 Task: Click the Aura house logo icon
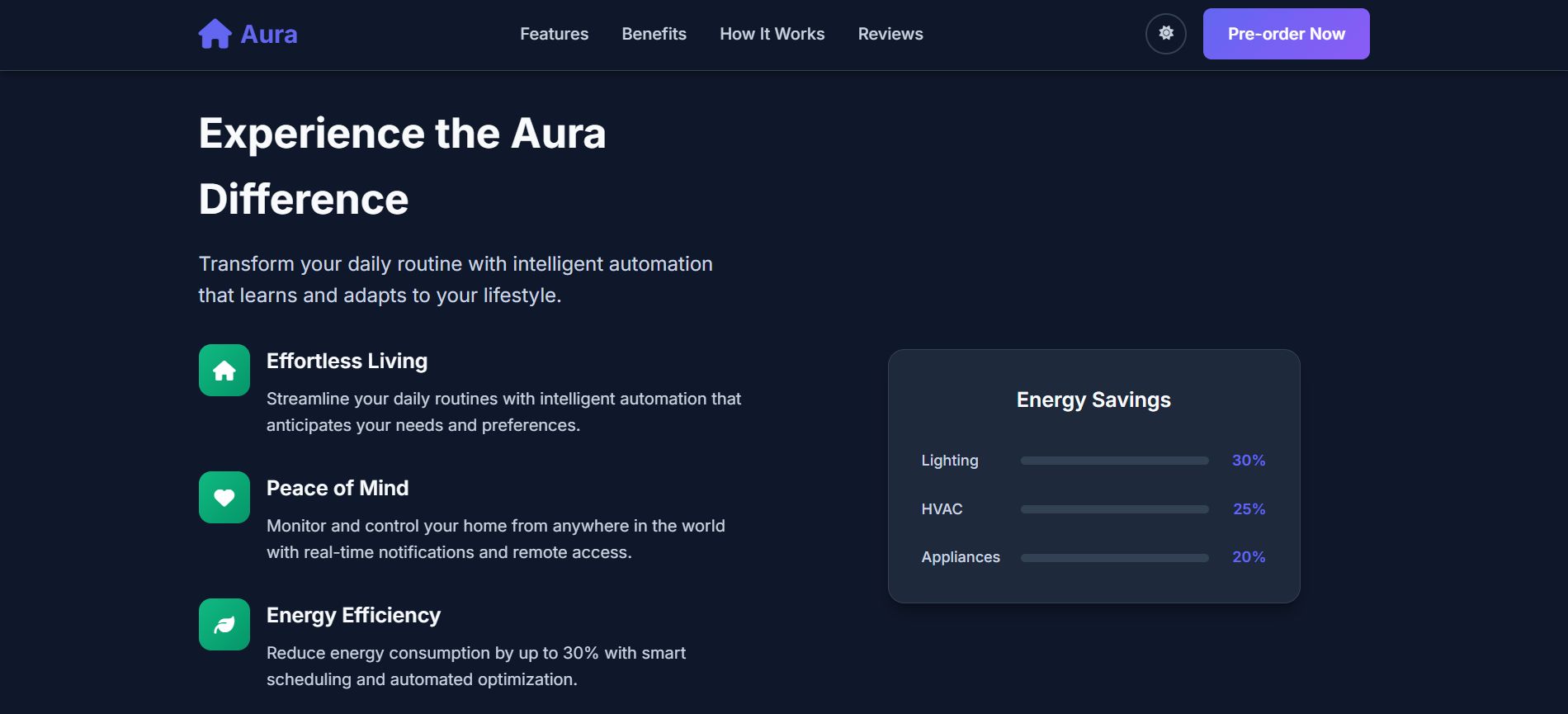click(215, 34)
